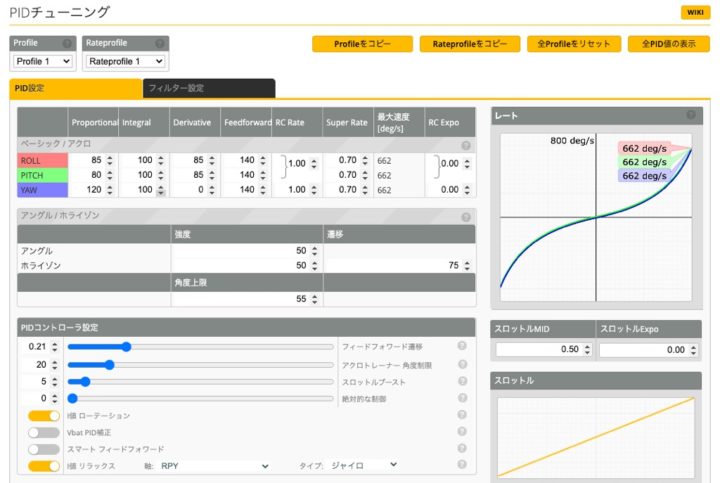Disable the I値 ローテーション toggle
The height and width of the screenshot is (483, 720).
click(44, 415)
